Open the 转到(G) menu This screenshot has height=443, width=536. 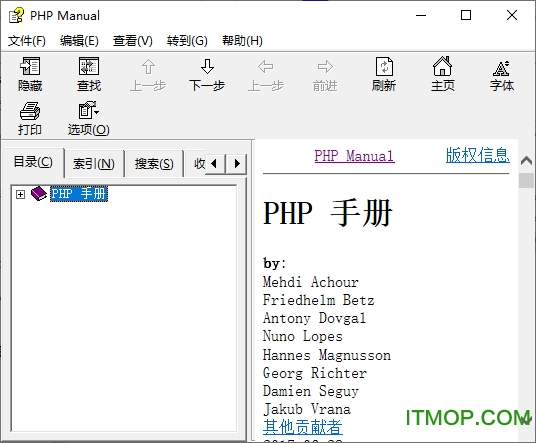[x=187, y=41]
